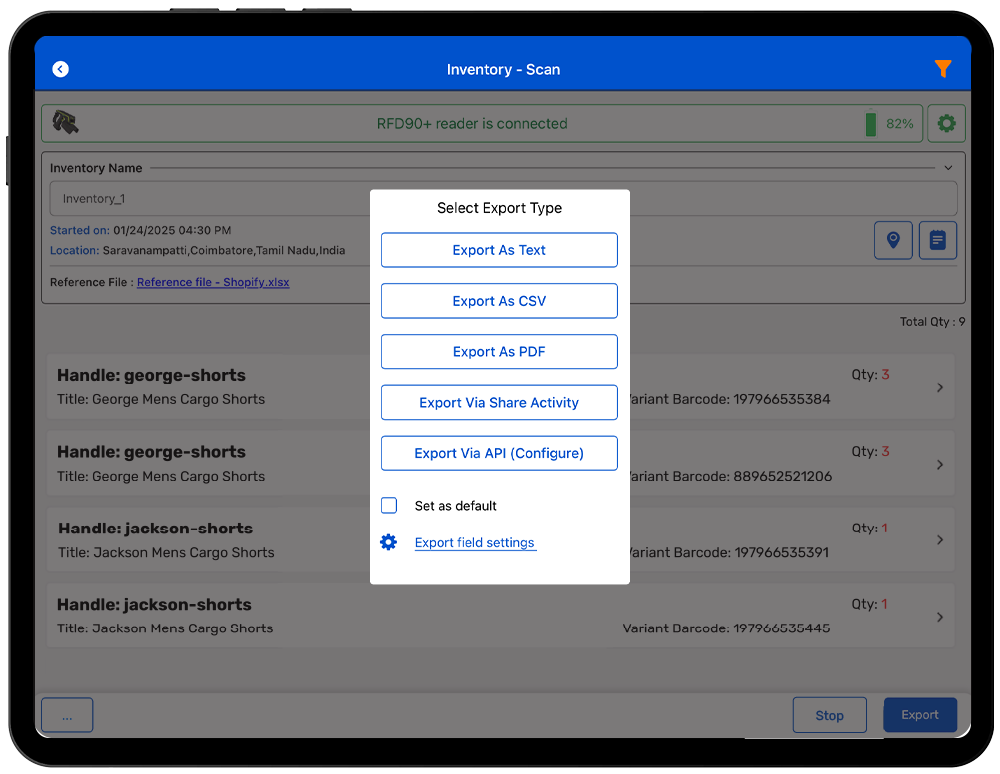Tap the back arrow icon in header

click(x=61, y=69)
